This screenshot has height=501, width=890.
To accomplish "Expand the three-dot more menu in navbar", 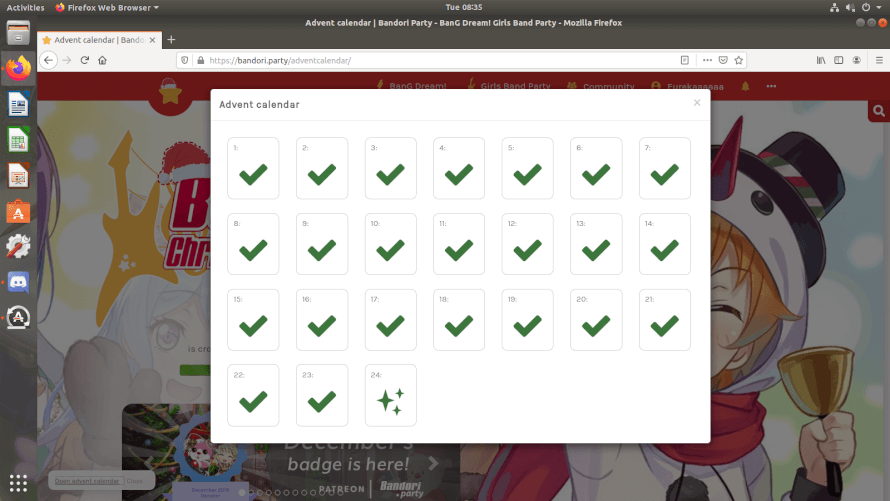I will tap(771, 87).
